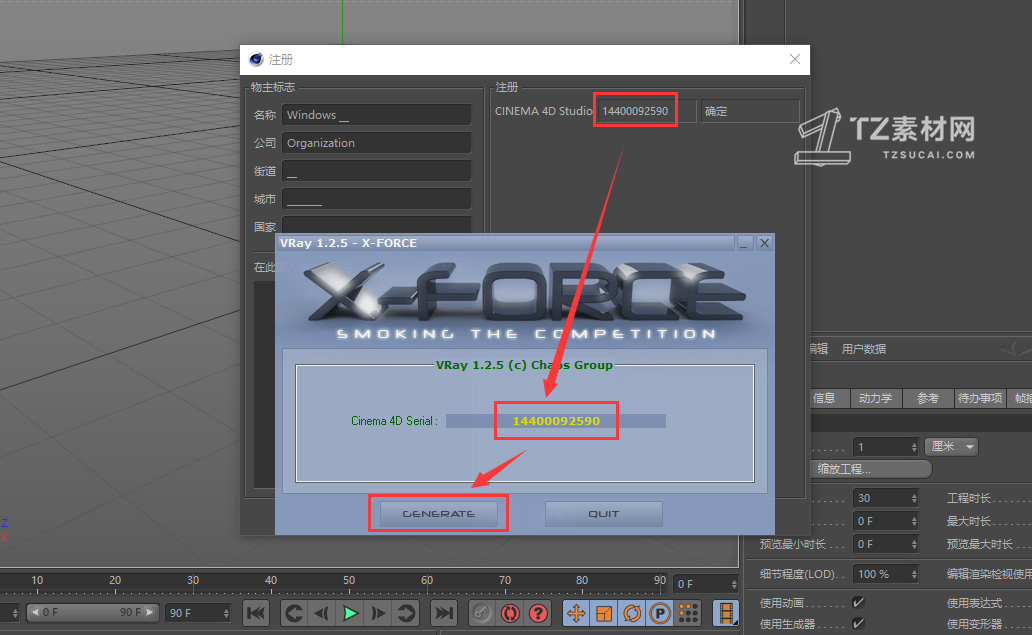Toggle scale keyframe recording icon
The image size is (1032, 635).
tap(604, 613)
